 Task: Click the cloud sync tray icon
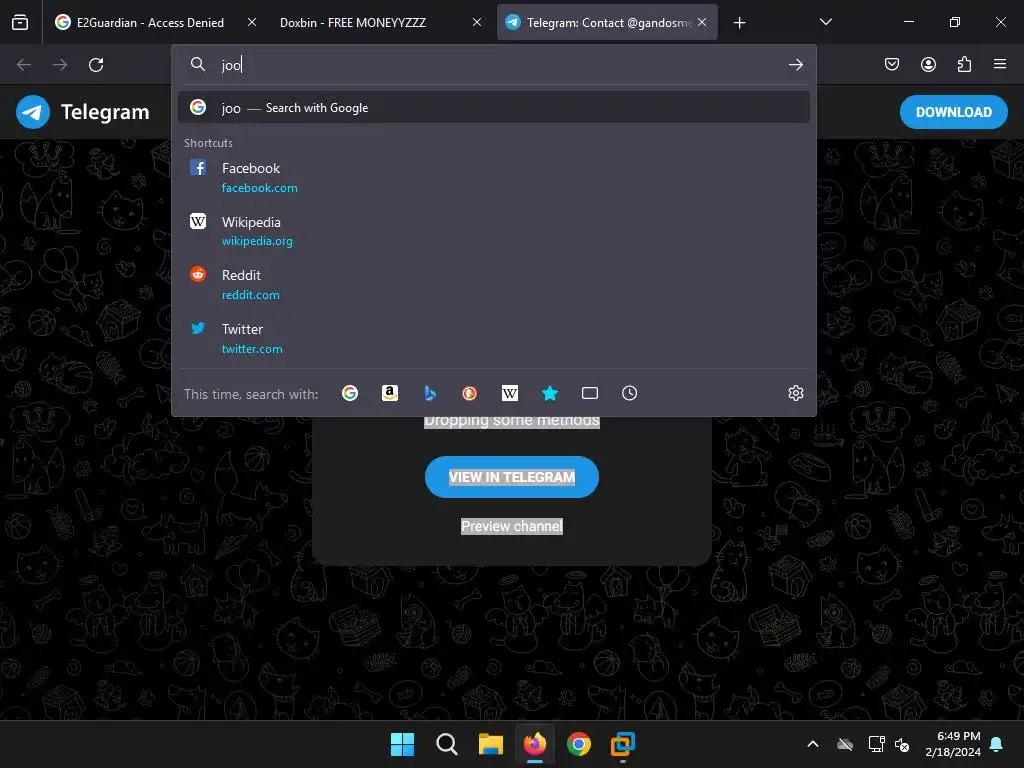(x=845, y=744)
